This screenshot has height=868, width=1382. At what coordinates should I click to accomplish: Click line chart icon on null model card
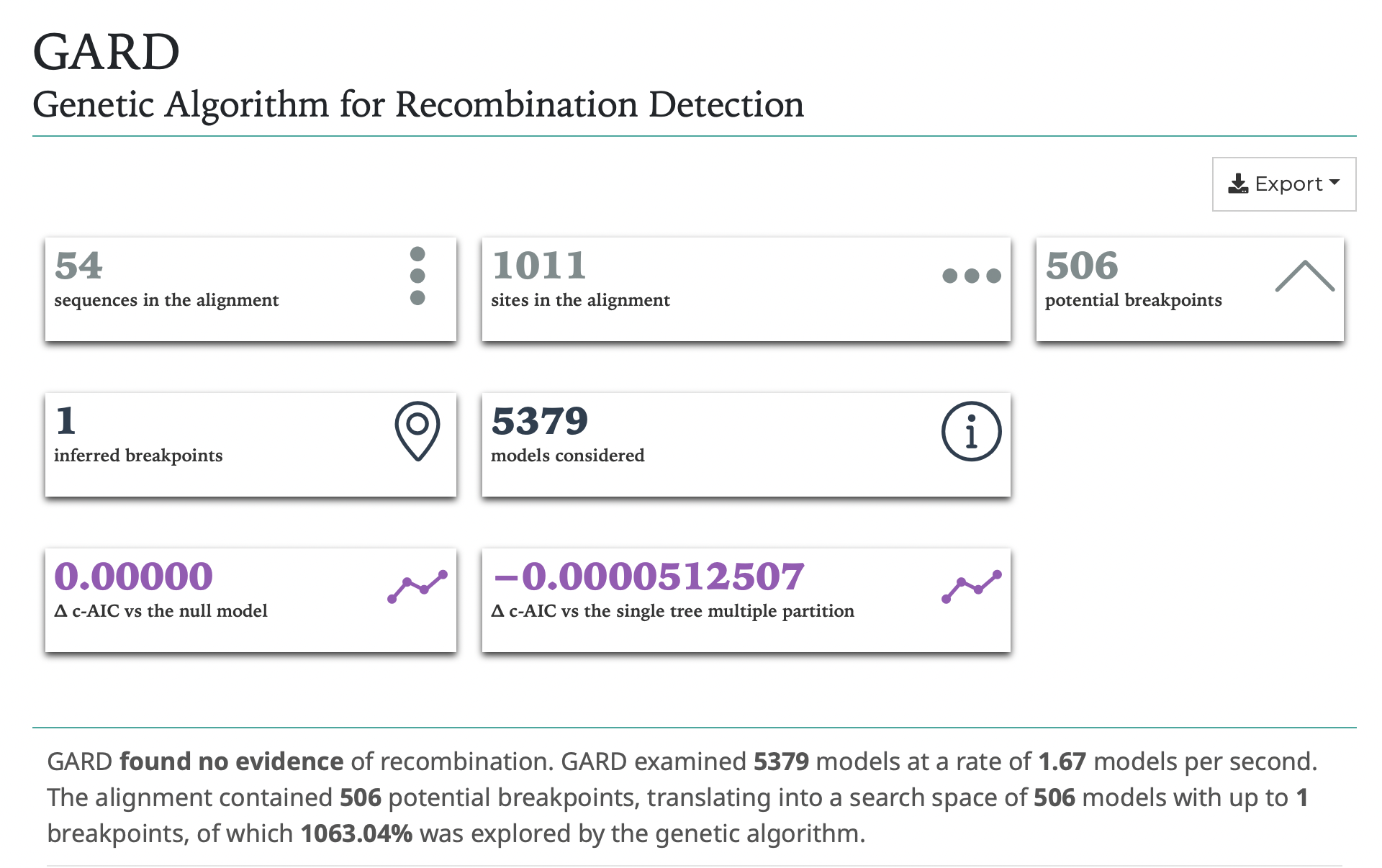tap(417, 587)
